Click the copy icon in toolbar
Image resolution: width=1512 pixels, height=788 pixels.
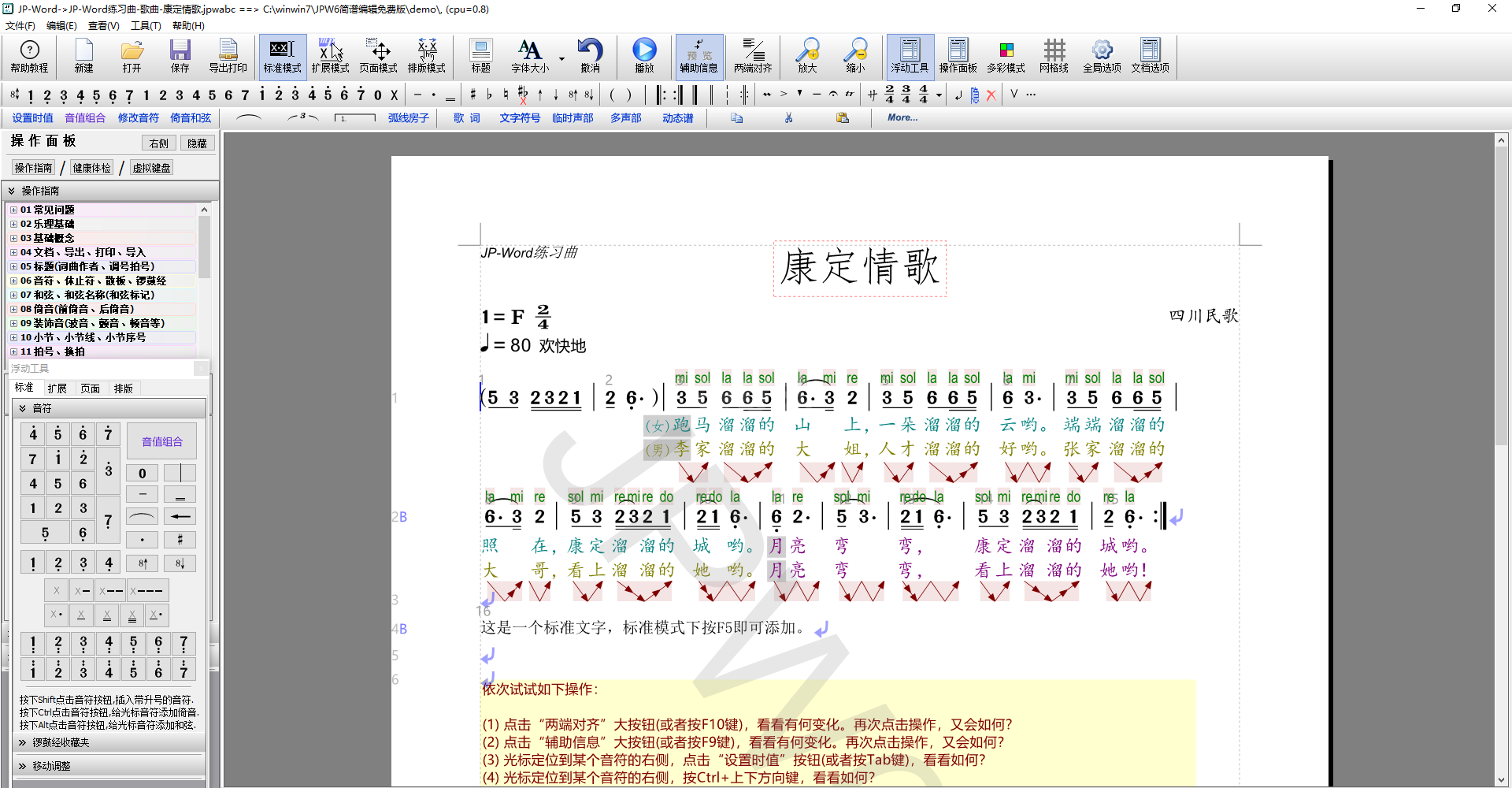point(736,118)
